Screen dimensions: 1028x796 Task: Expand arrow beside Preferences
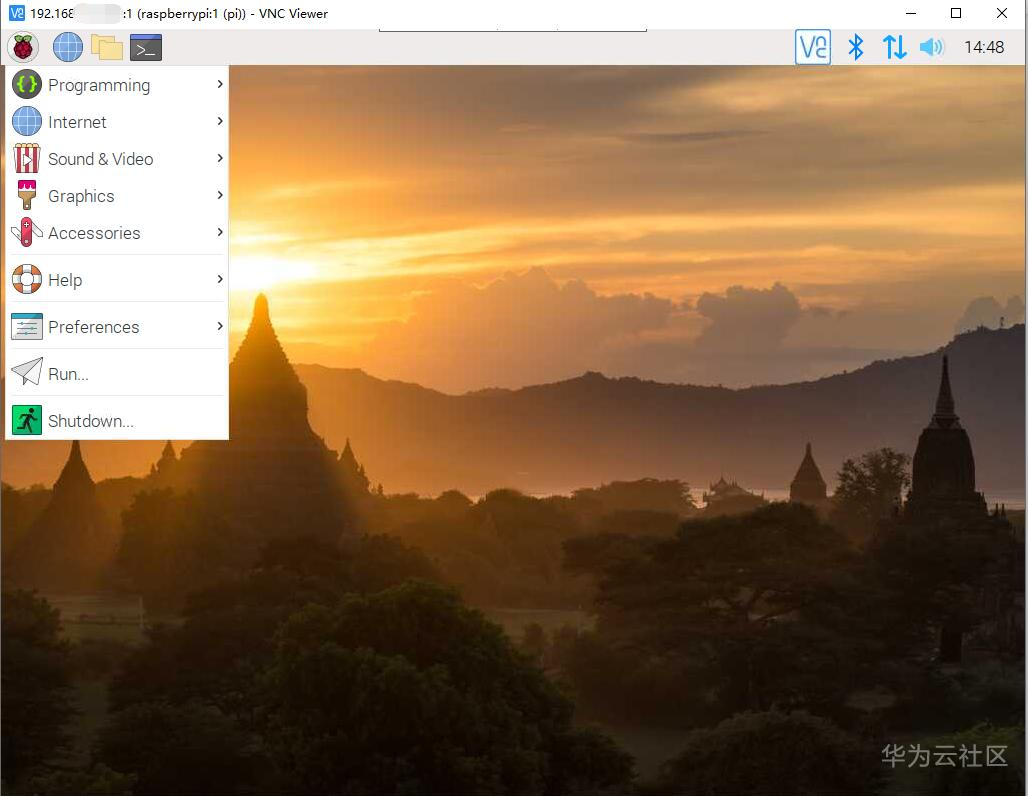pos(220,326)
